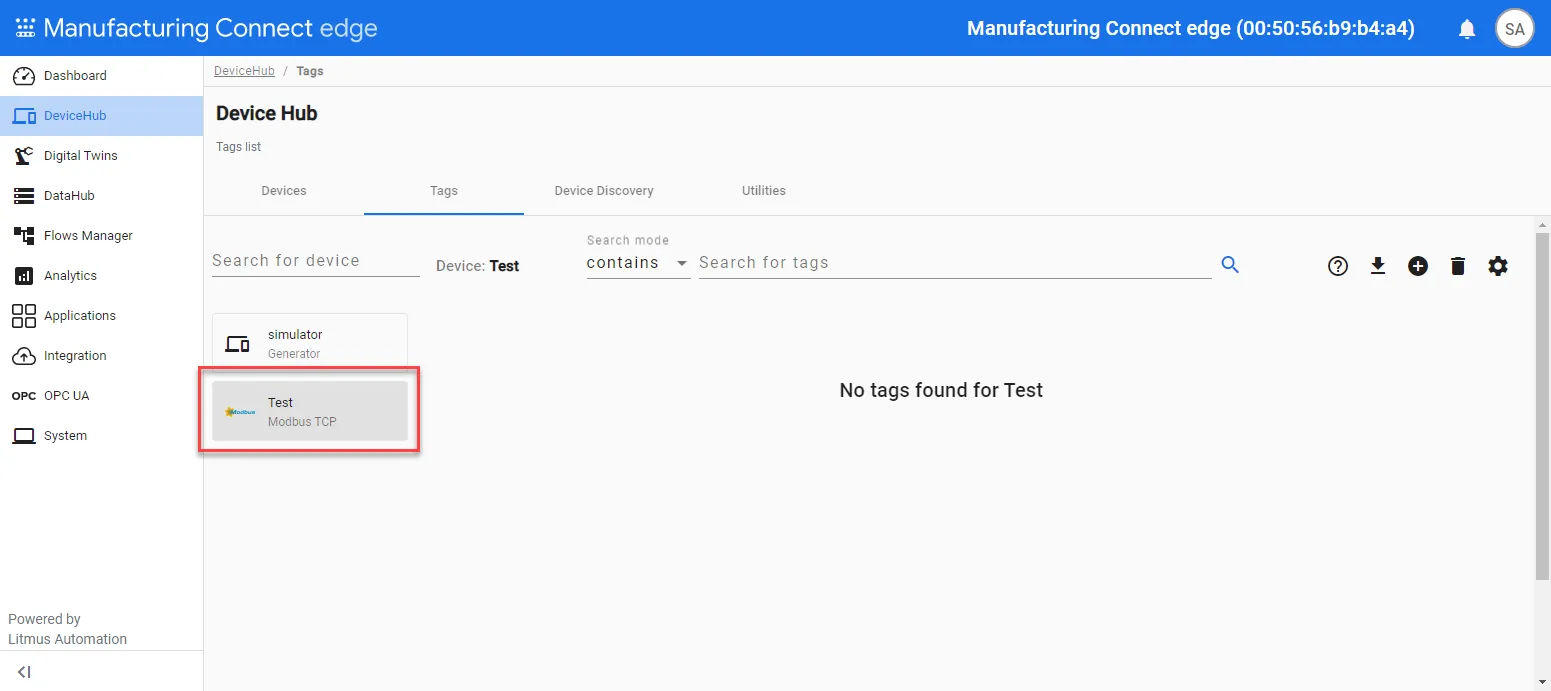Click the delete tags trash icon

(x=1458, y=266)
